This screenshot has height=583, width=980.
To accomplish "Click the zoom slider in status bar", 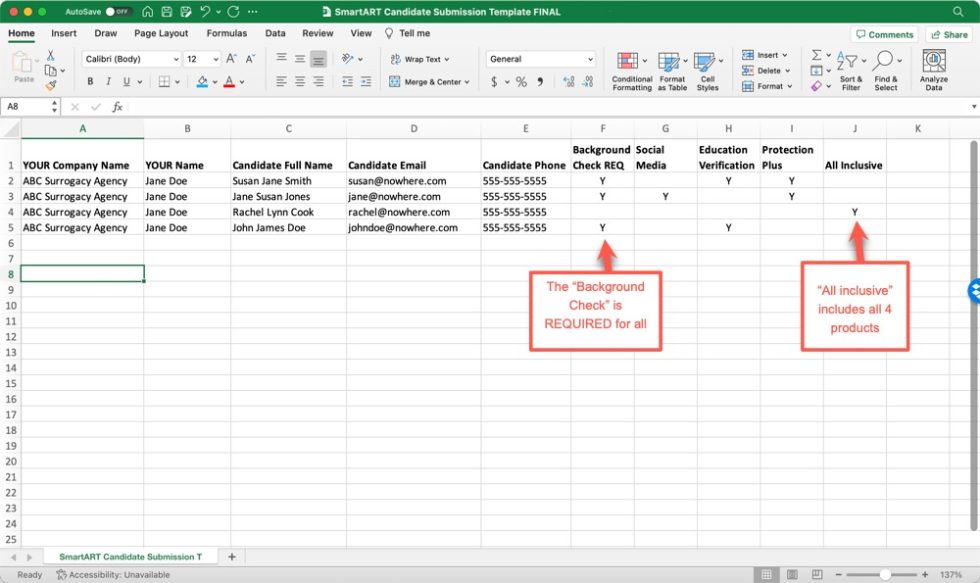I will click(884, 575).
